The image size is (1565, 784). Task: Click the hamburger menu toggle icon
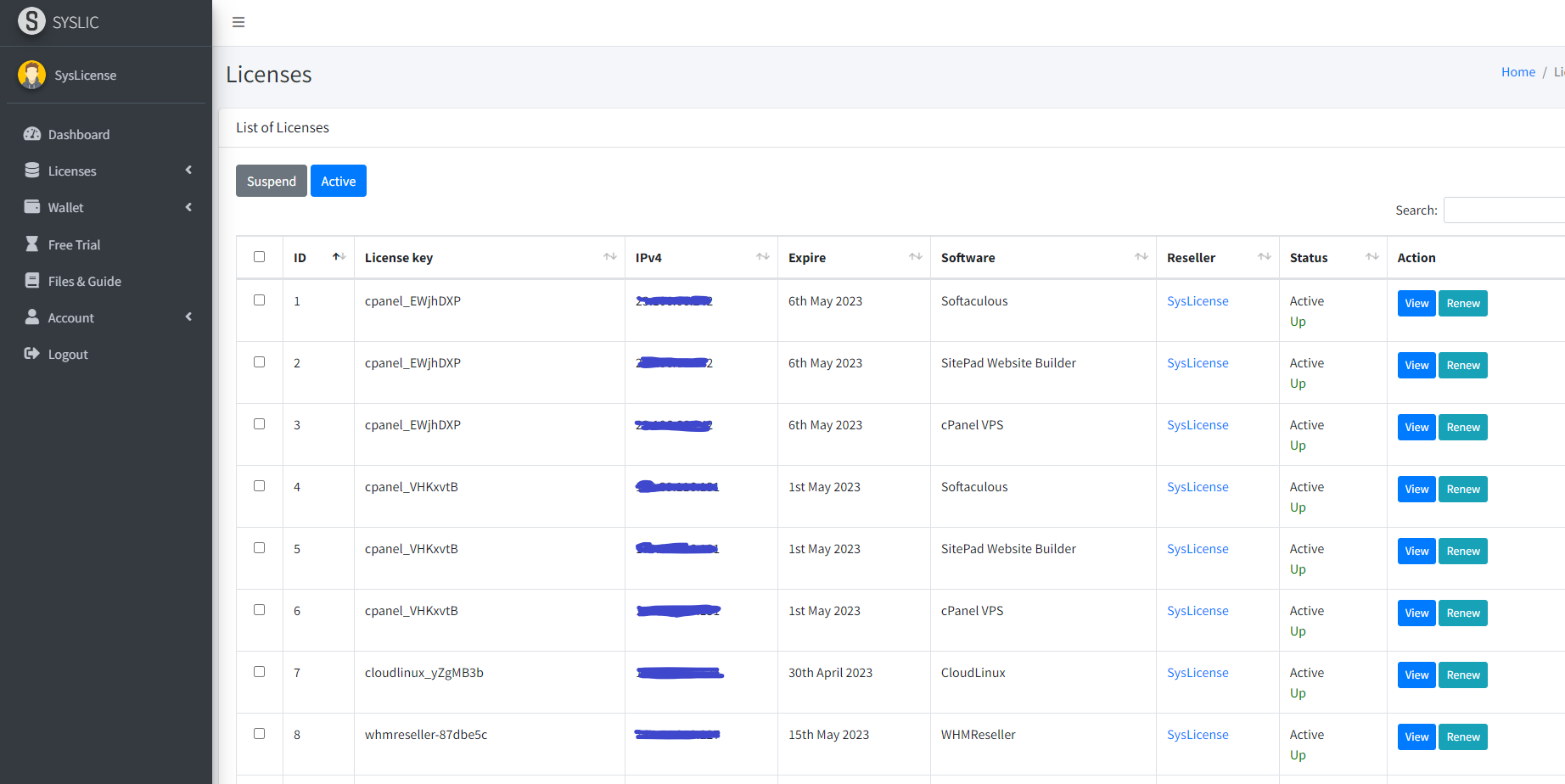click(x=238, y=22)
